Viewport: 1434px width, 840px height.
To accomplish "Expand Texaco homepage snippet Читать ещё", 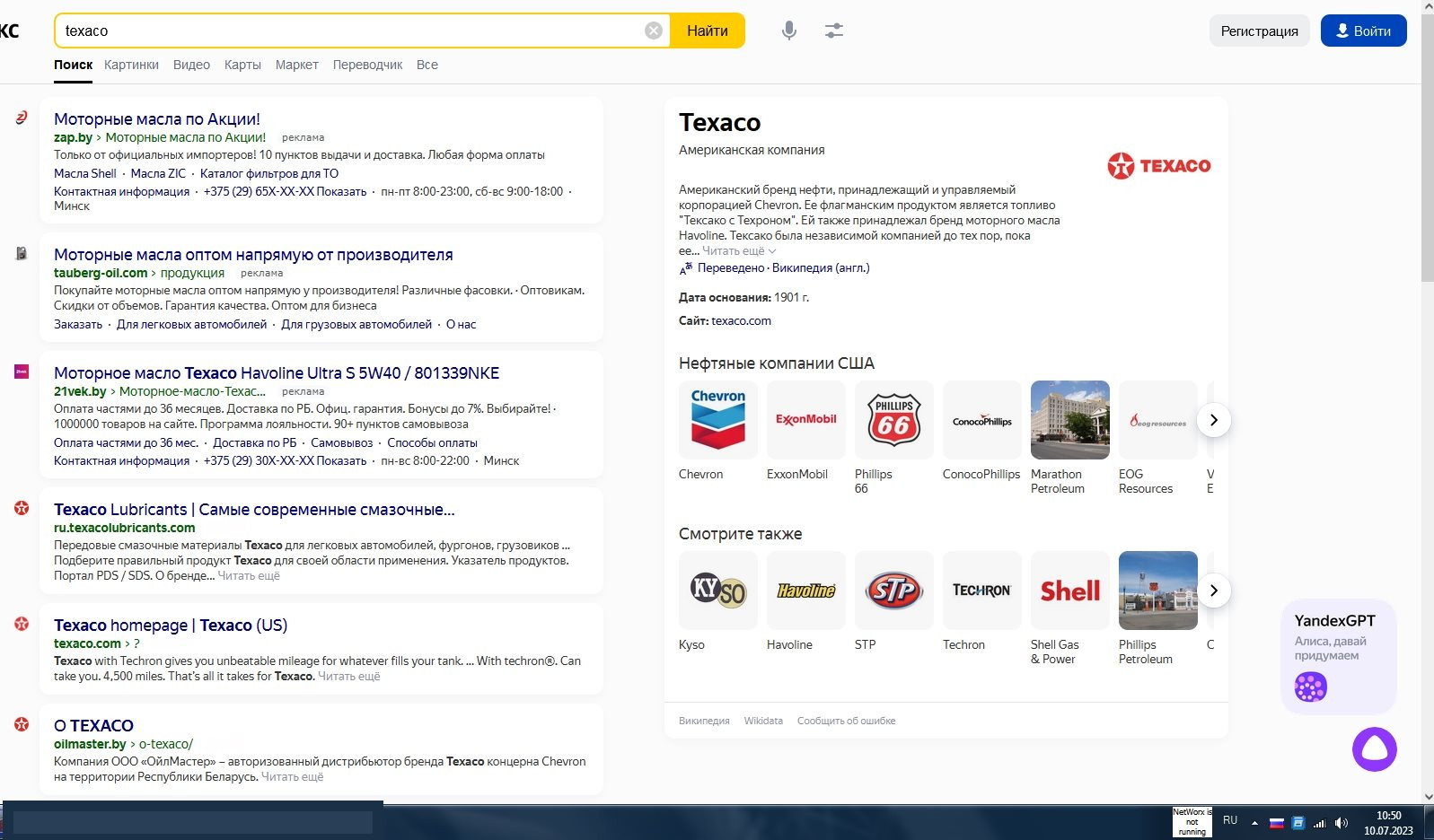I will [x=349, y=677].
